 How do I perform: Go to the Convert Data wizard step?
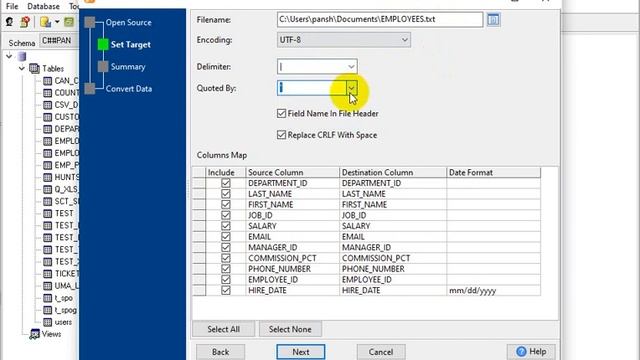(x=129, y=89)
